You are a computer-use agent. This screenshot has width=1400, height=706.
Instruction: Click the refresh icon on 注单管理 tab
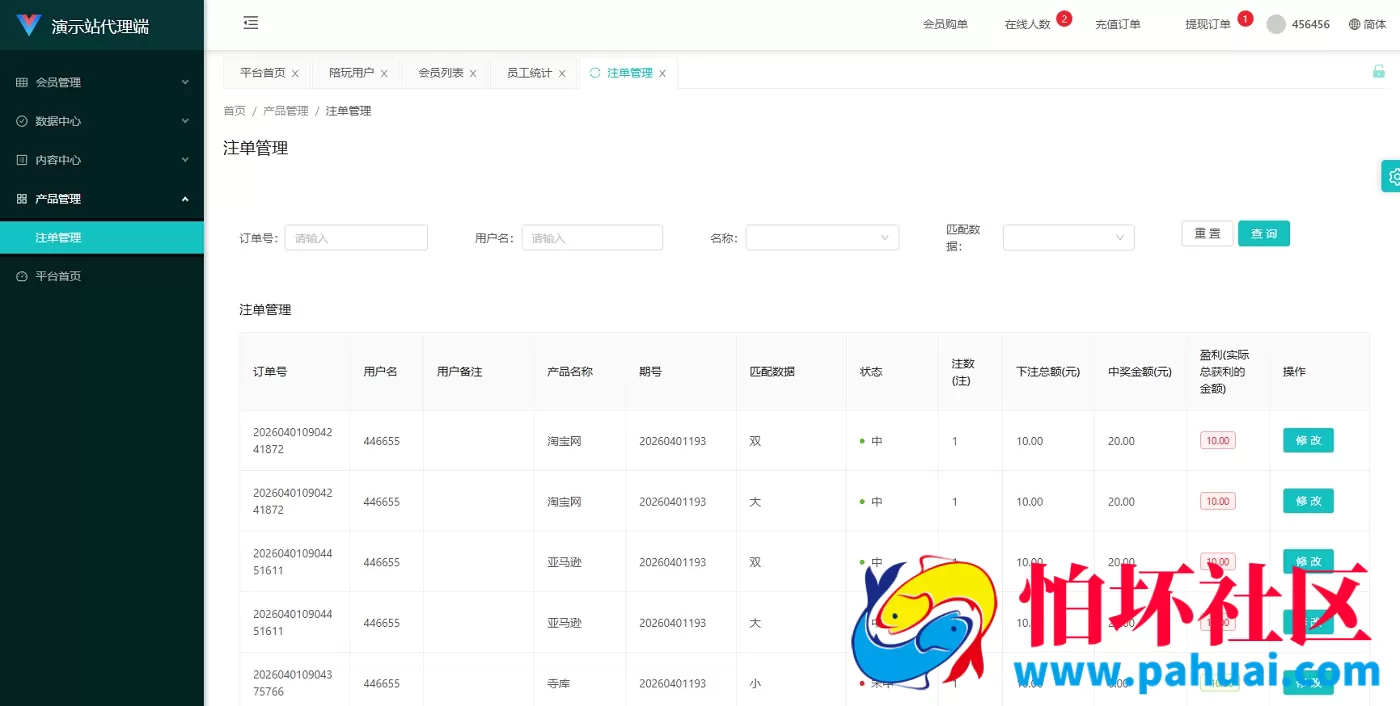coord(595,73)
